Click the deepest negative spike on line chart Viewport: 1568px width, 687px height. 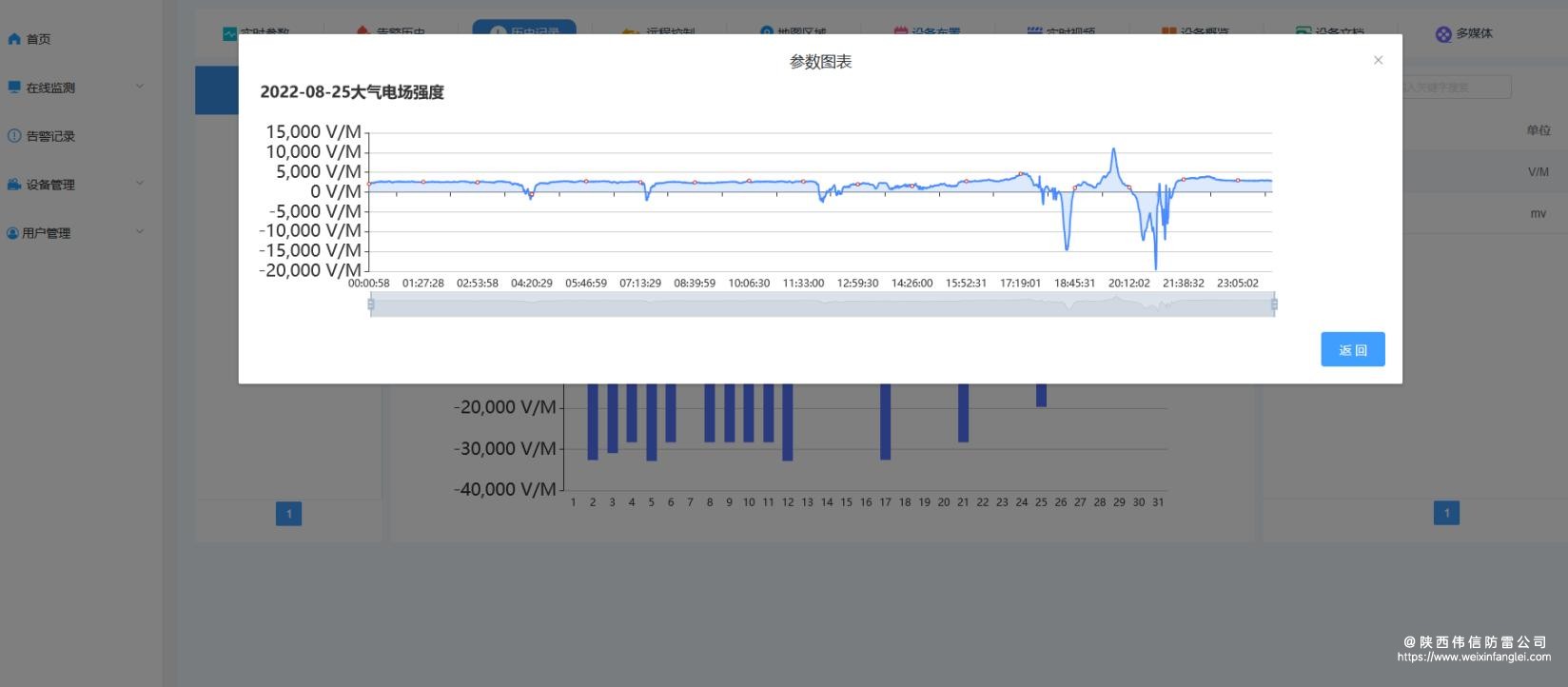click(1156, 267)
